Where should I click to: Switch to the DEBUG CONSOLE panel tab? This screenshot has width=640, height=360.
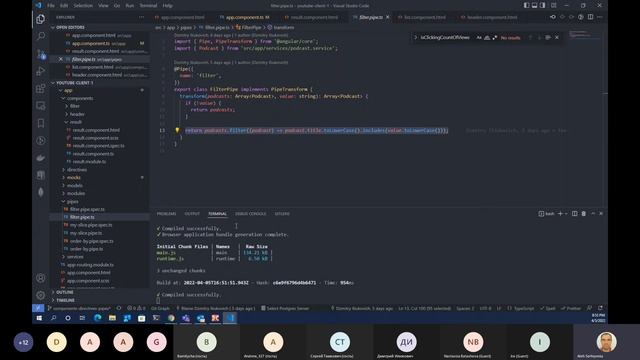(251, 214)
